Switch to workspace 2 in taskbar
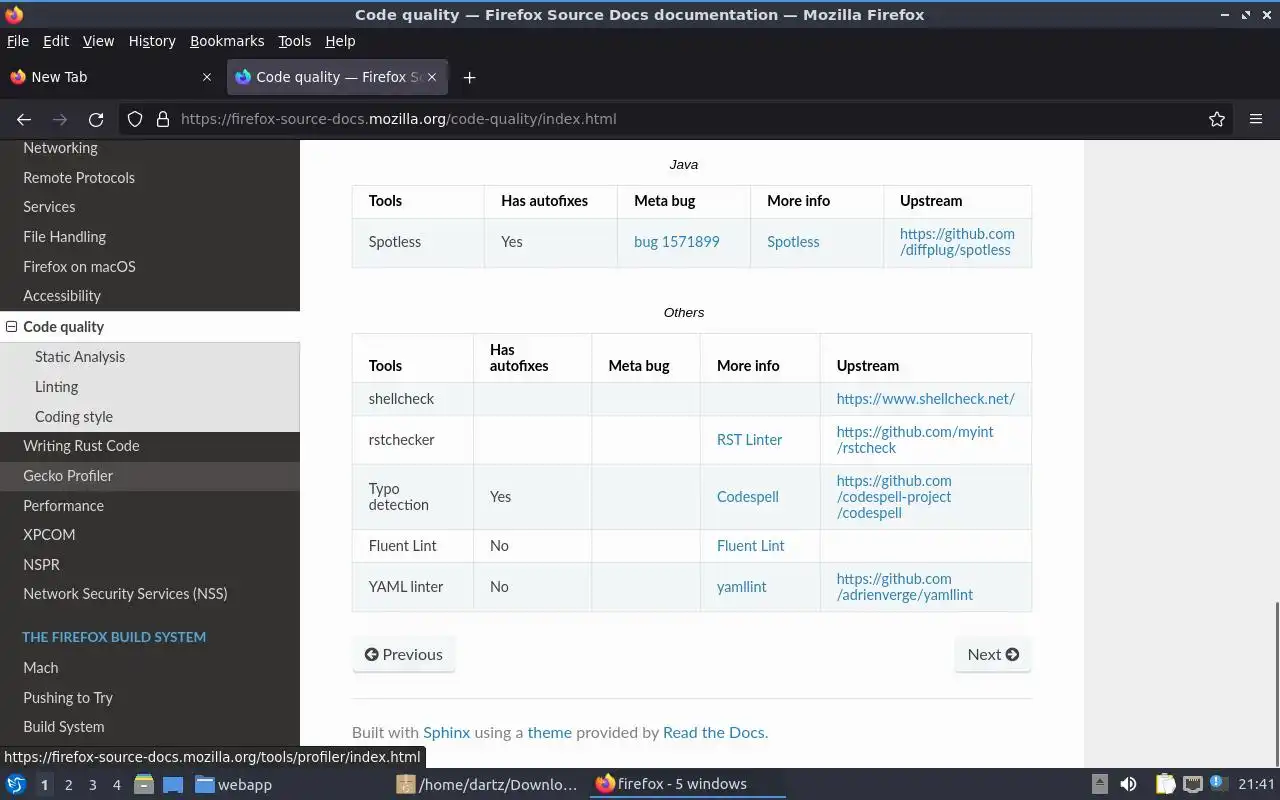 (68, 785)
